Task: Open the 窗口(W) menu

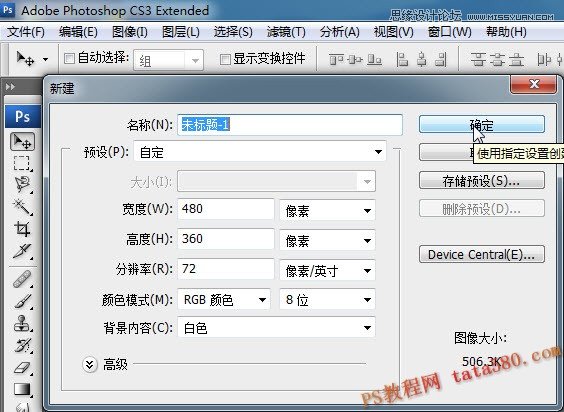Action: click(x=450, y=32)
